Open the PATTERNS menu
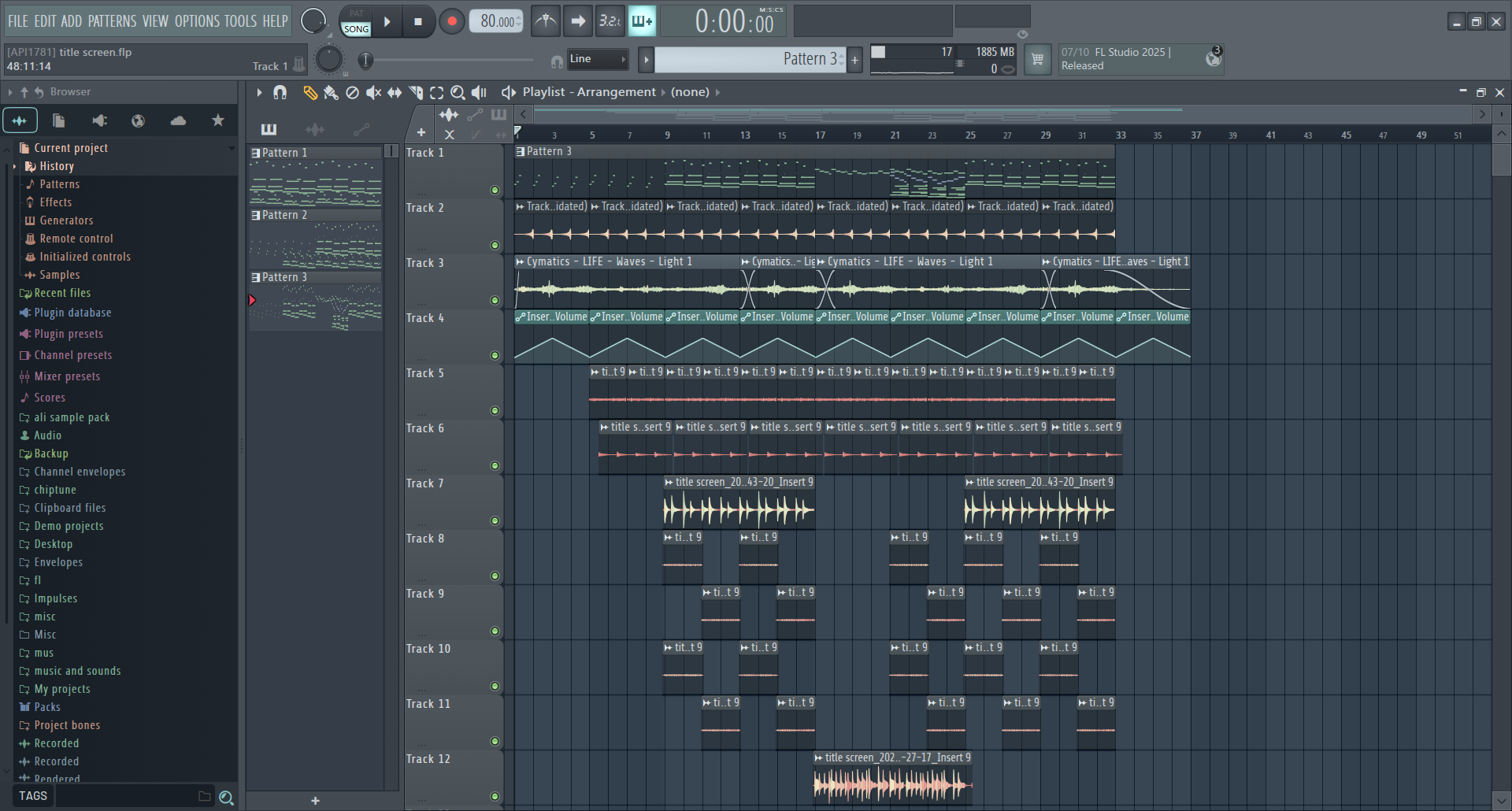 112,21
